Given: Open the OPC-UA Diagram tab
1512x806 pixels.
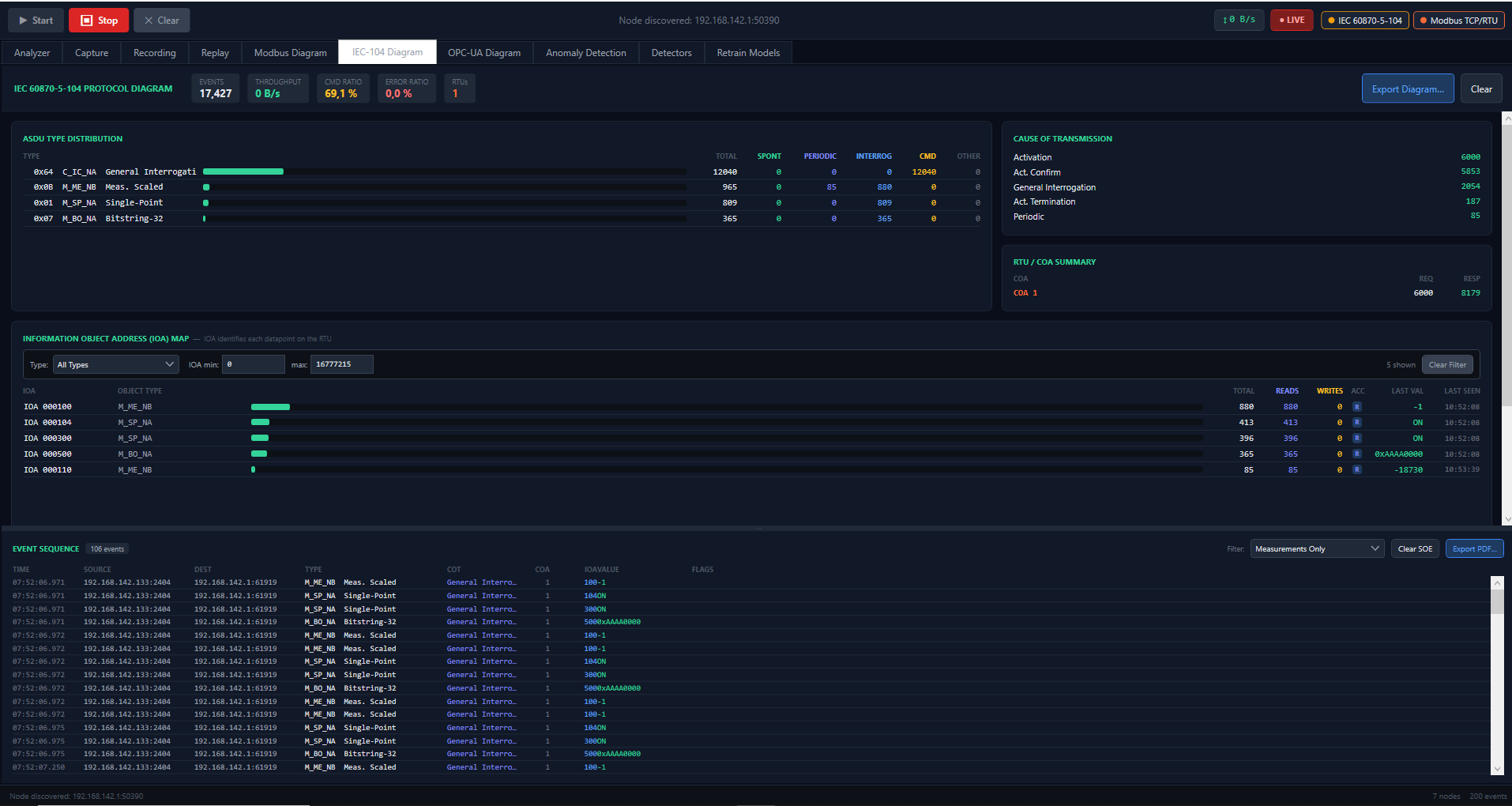Looking at the screenshot, I should [x=484, y=53].
